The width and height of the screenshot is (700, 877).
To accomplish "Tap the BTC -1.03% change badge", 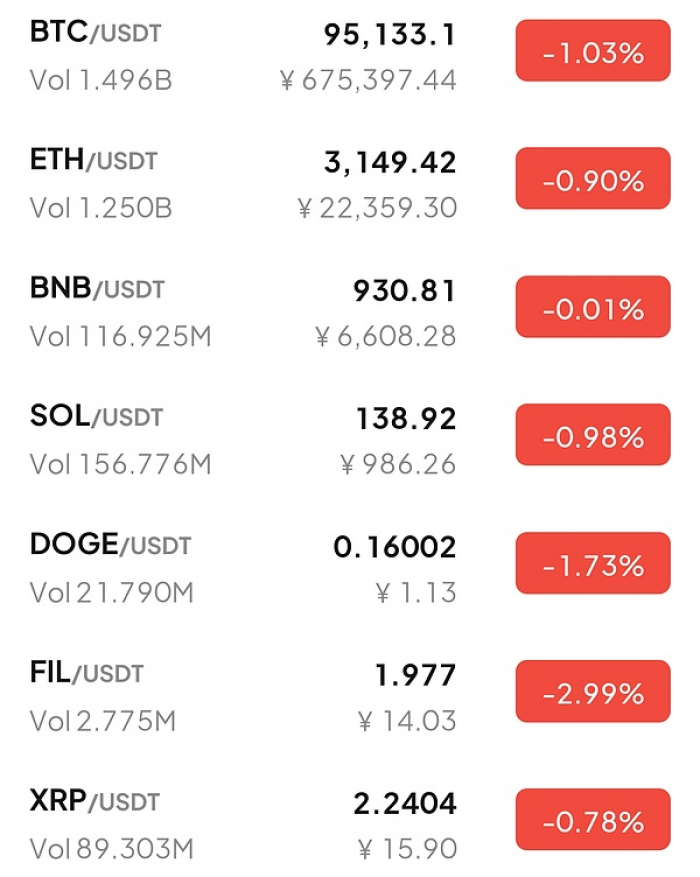I will (593, 53).
